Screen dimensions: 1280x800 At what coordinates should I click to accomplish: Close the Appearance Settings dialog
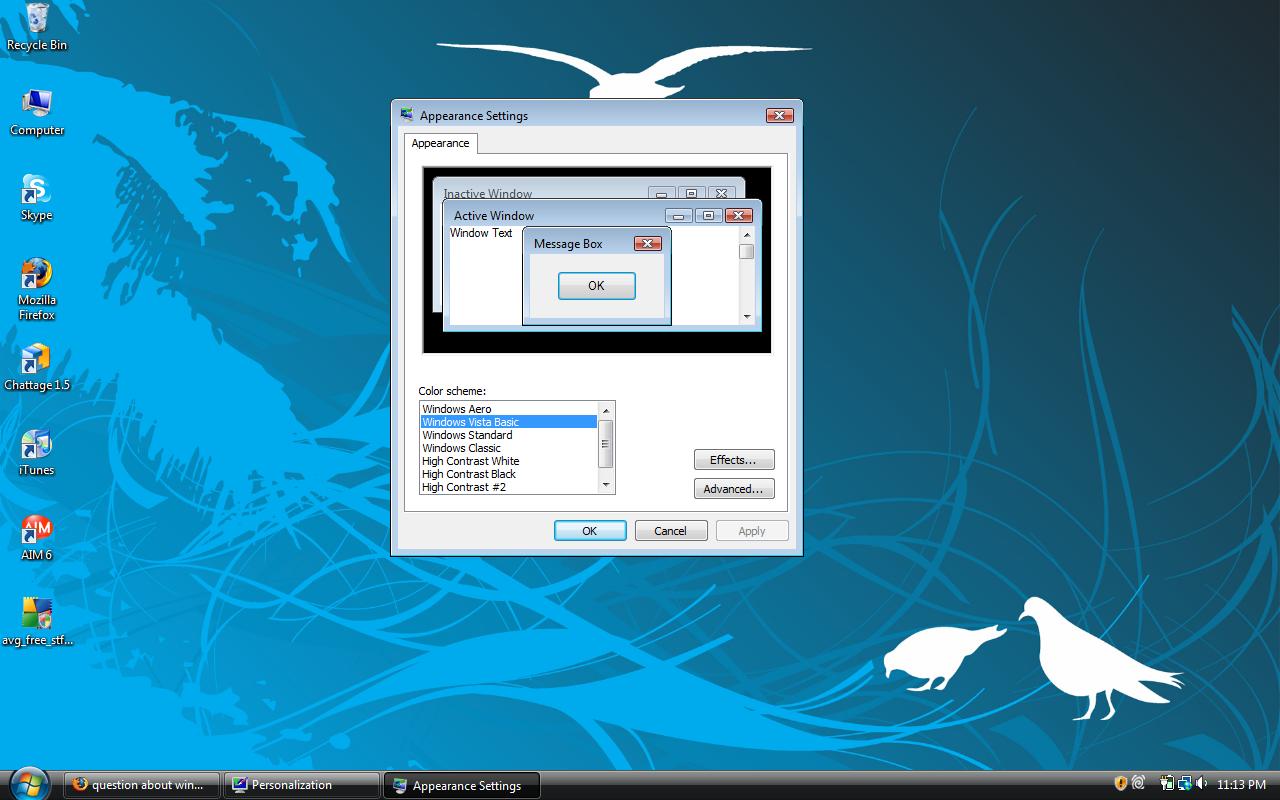(780, 115)
